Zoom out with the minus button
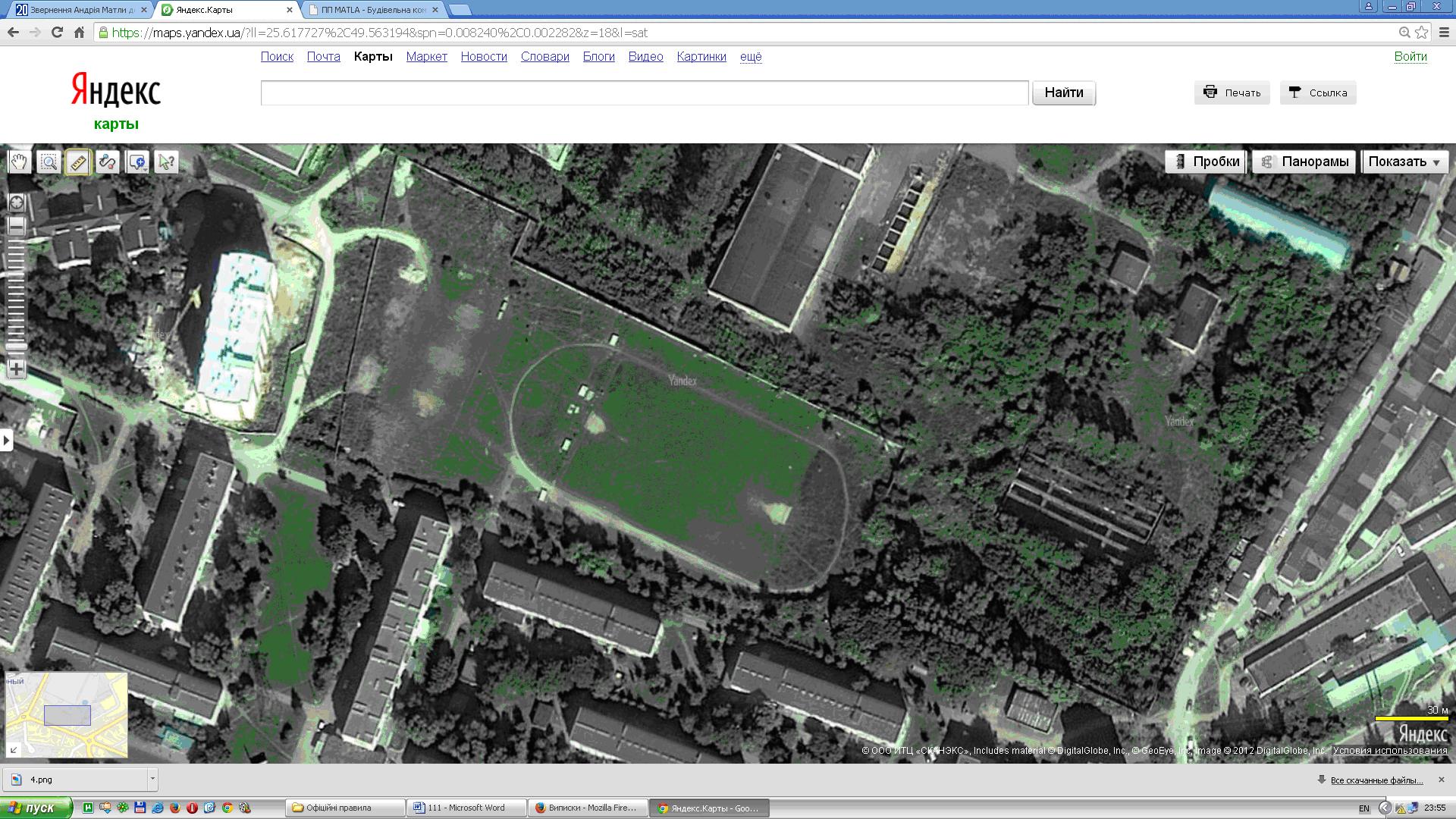 click(x=16, y=226)
